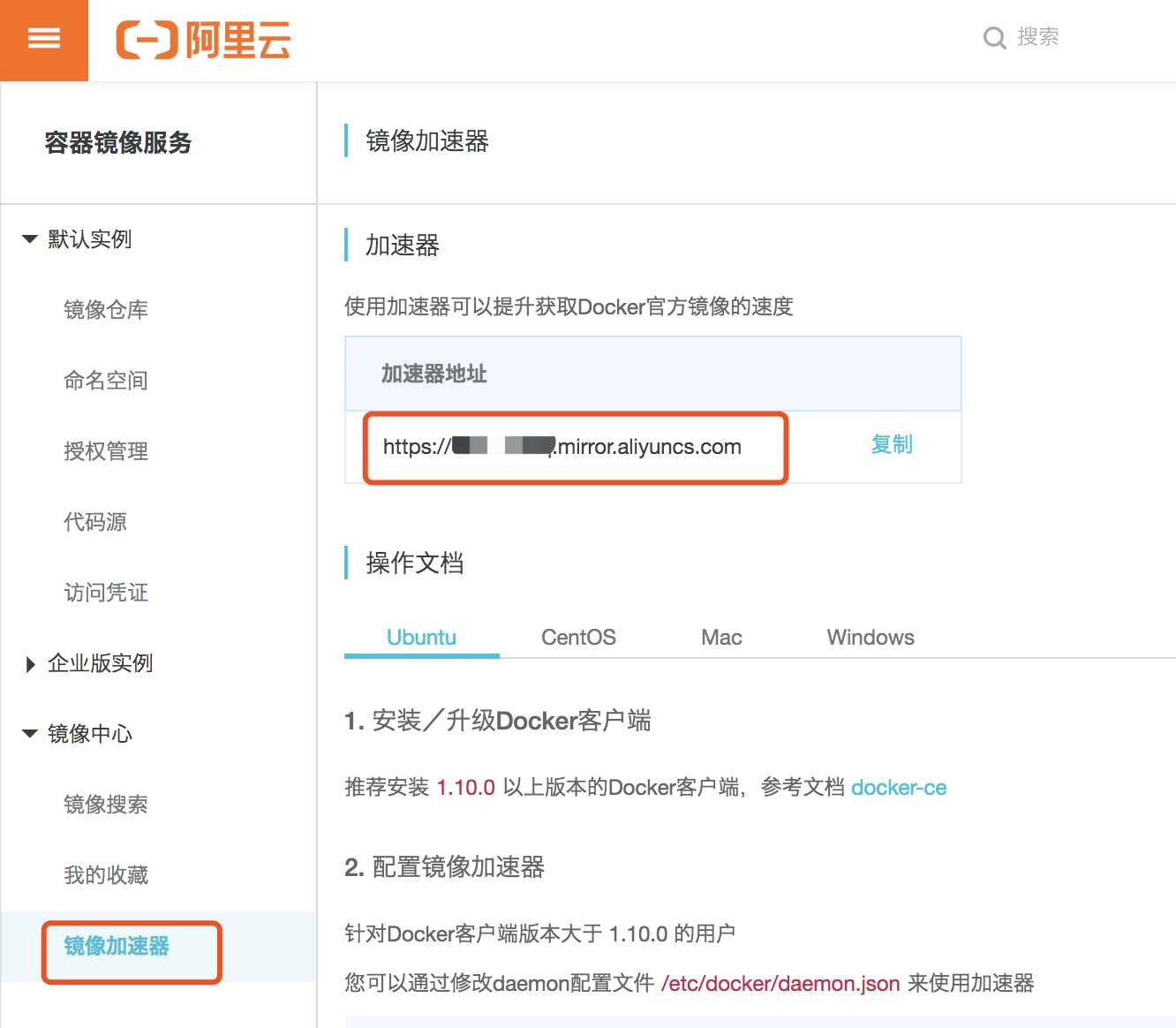This screenshot has height=1028, width=1176.
Task: Click the 1. 安装／升级Docker客户端 heading
Action: coord(498,722)
